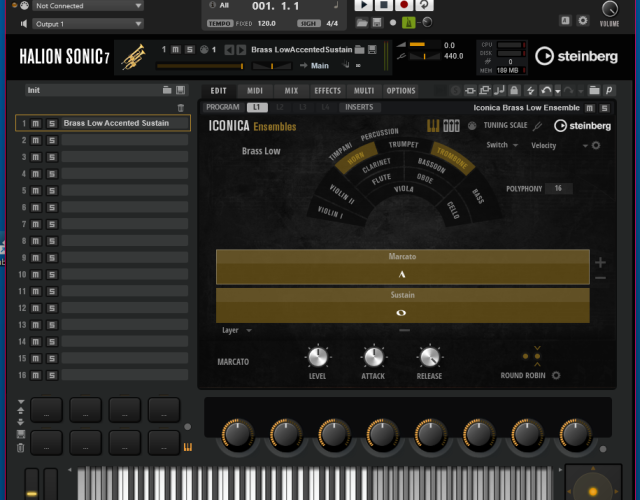
Task: Mute Iconica Brass Low Ensemble layer
Action: click(589, 108)
